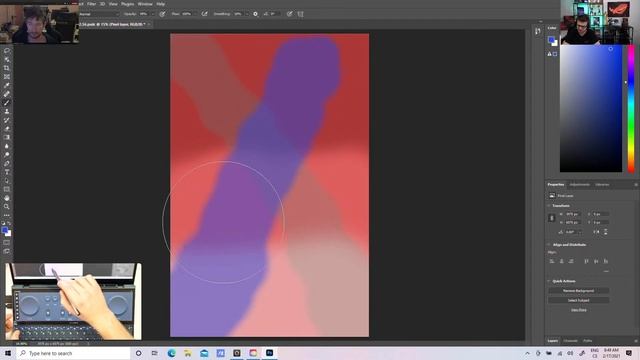The width and height of the screenshot is (640, 360).
Task: Select the Brush tool
Action: tap(7, 102)
